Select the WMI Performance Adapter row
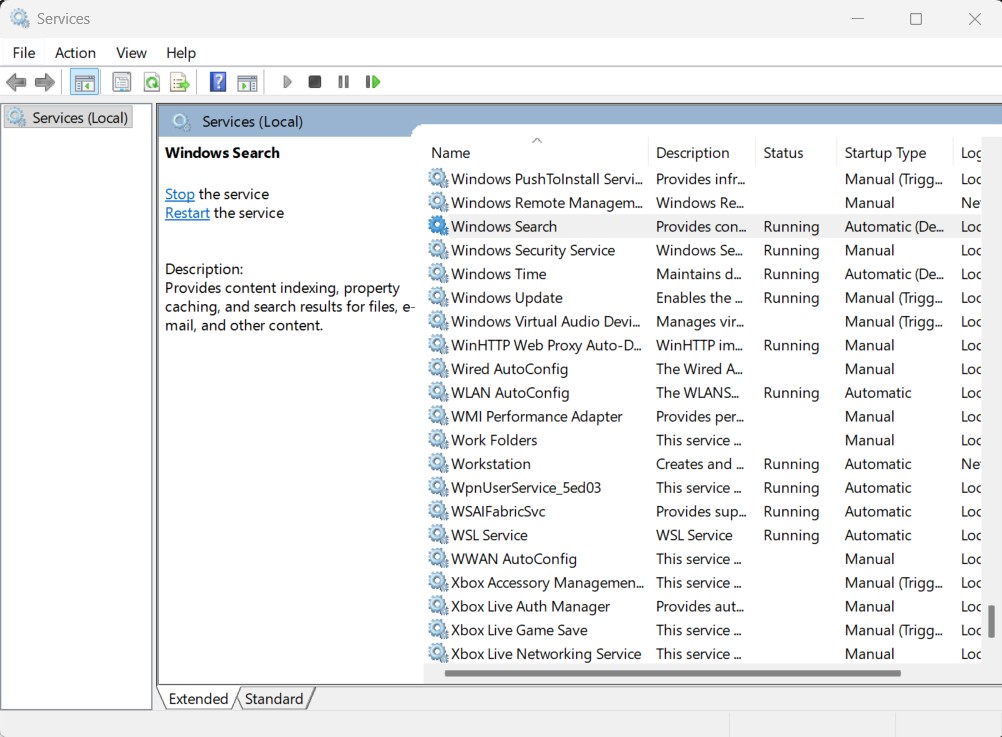 tap(703, 416)
